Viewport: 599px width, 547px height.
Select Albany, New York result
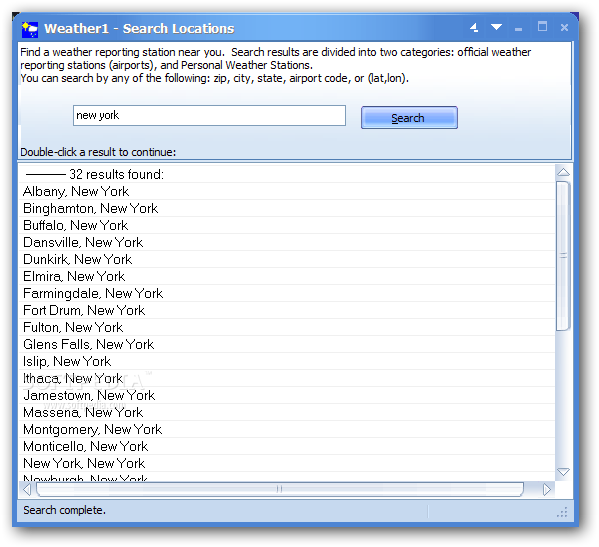coord(287,191)
